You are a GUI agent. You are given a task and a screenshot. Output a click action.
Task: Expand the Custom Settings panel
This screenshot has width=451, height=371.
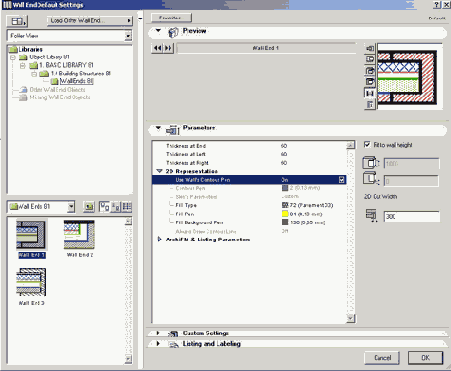[158, 333]
